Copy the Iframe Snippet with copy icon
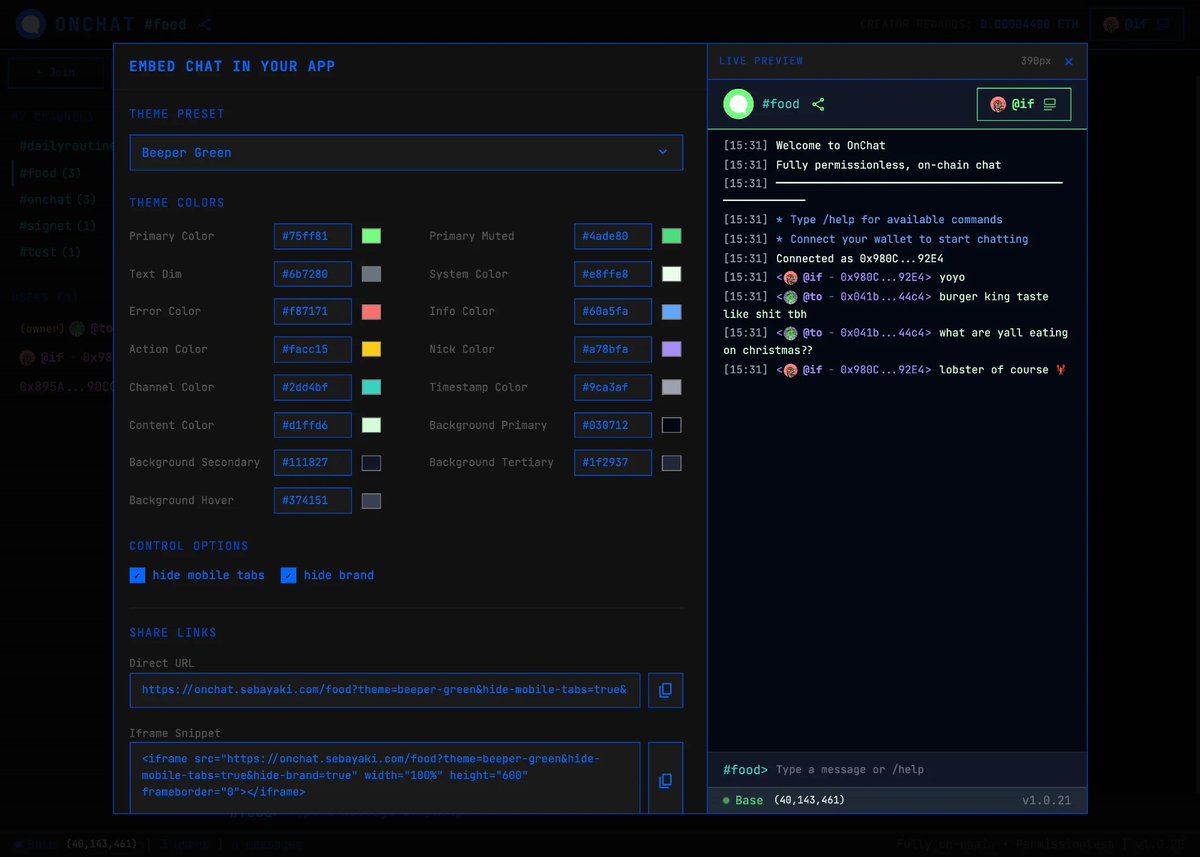The height and width of the screenshot is (857, 1200). pyautogui.click(x=665, y=780)
